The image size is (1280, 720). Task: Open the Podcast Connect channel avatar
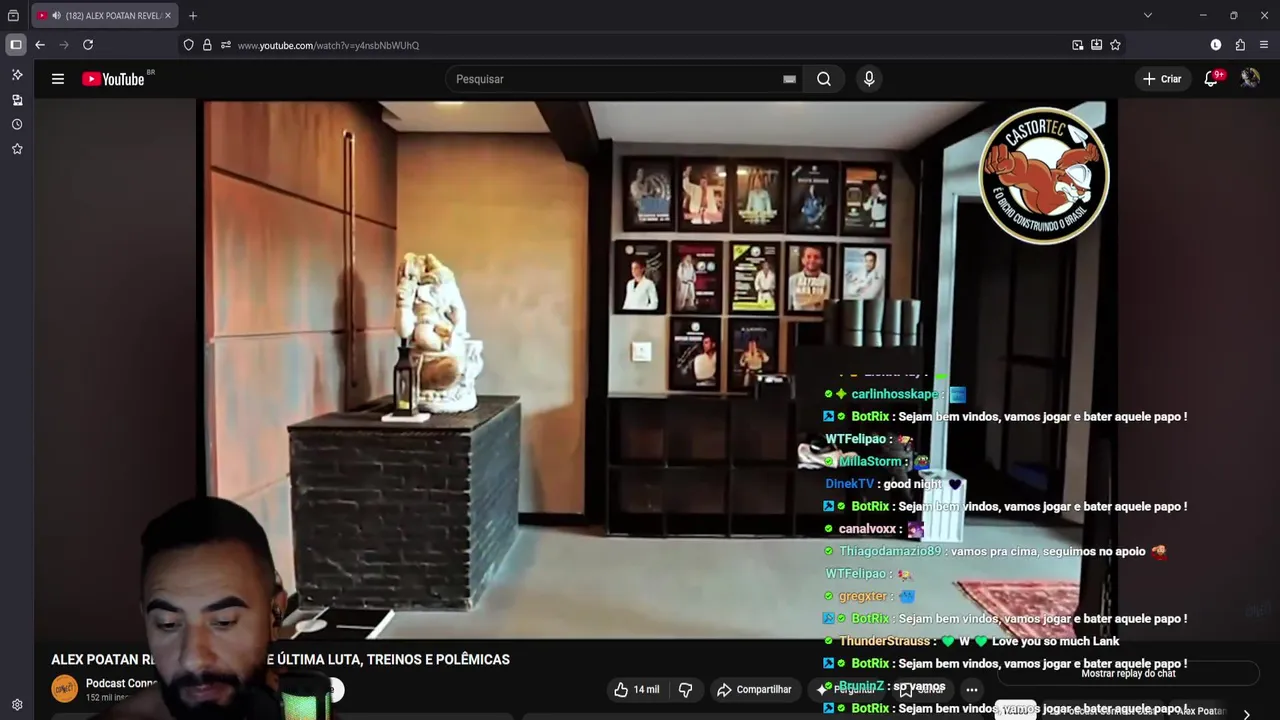[x=65, y=689]
